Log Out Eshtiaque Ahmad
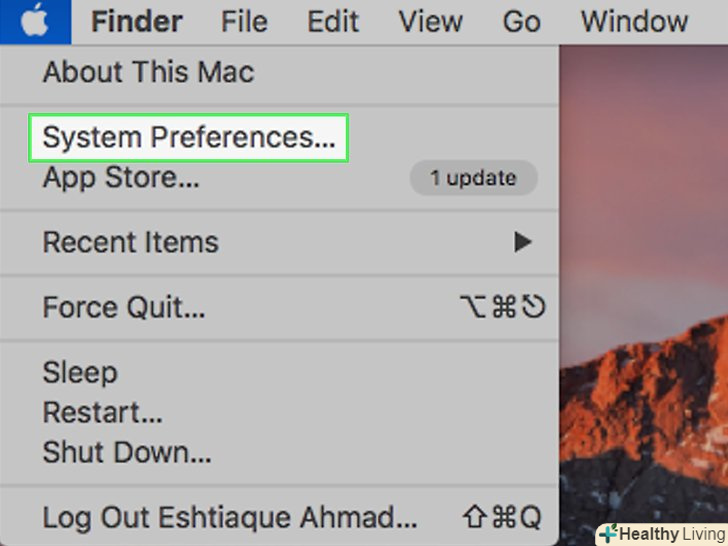 click(230, 518)
